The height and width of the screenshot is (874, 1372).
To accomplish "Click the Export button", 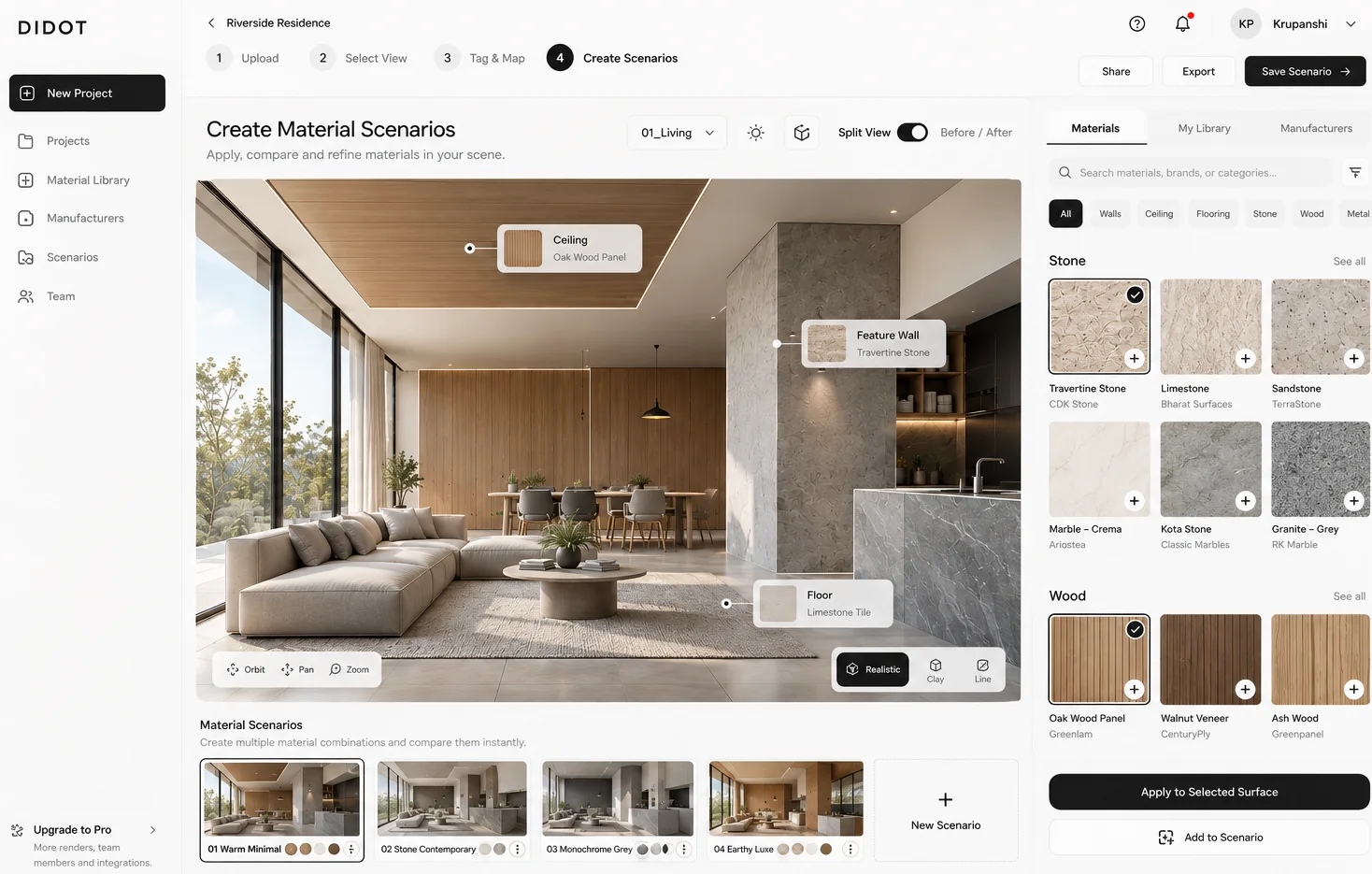I will 1198,71.
